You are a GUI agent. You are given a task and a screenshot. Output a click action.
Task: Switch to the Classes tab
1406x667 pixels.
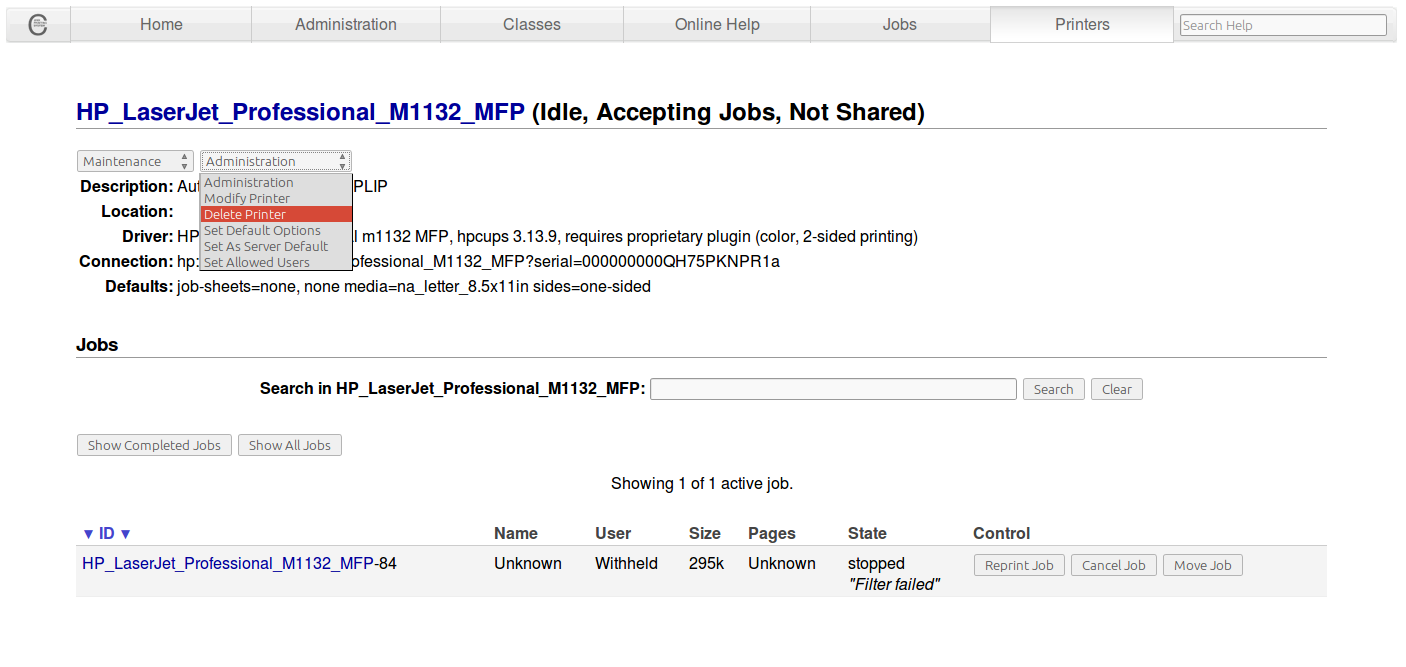coord(532,25)
